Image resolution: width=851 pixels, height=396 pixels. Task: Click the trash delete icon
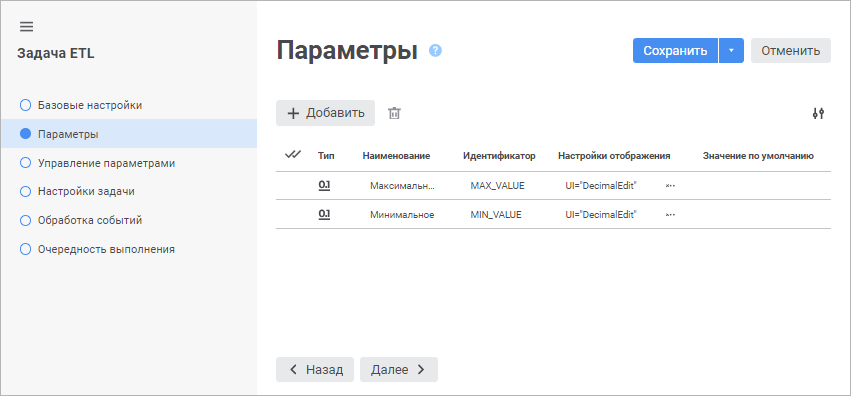click(394, 113)
